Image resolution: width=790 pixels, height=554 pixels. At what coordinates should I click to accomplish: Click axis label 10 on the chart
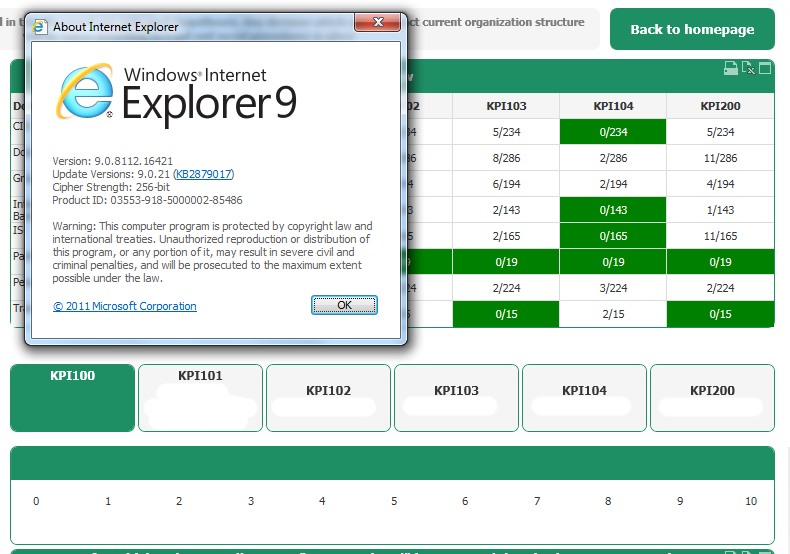coord(751,501)
